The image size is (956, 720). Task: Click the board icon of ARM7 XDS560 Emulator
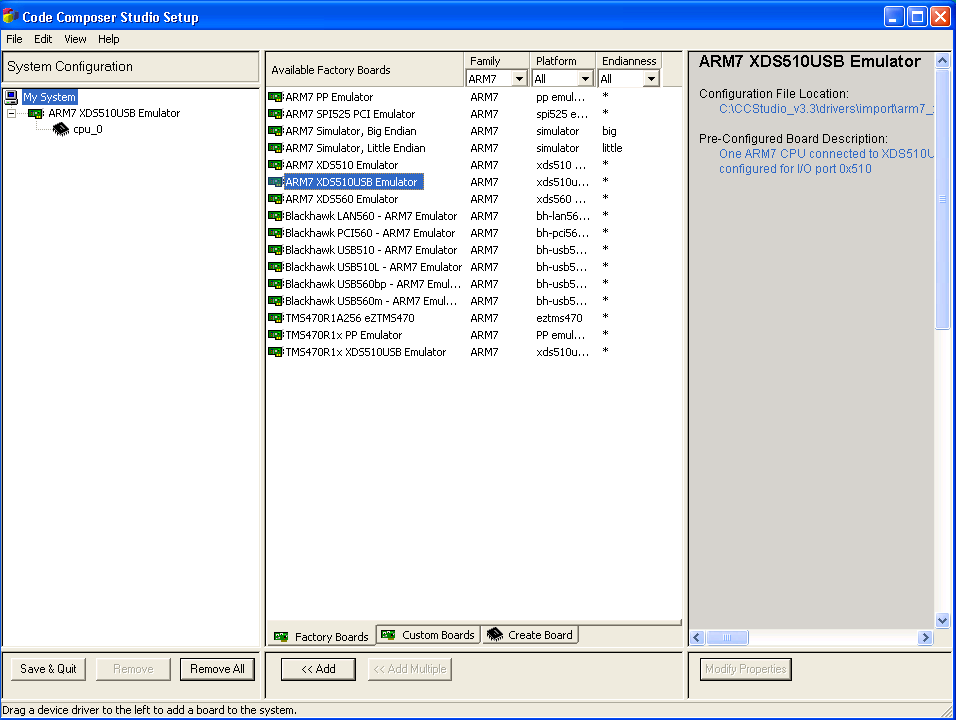tap(276, 199)
